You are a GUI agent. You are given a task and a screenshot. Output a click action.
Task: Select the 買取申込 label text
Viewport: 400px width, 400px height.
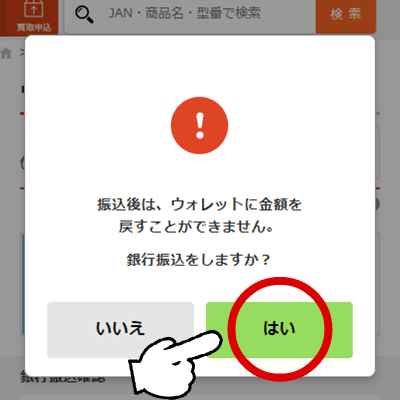(34, 27)
